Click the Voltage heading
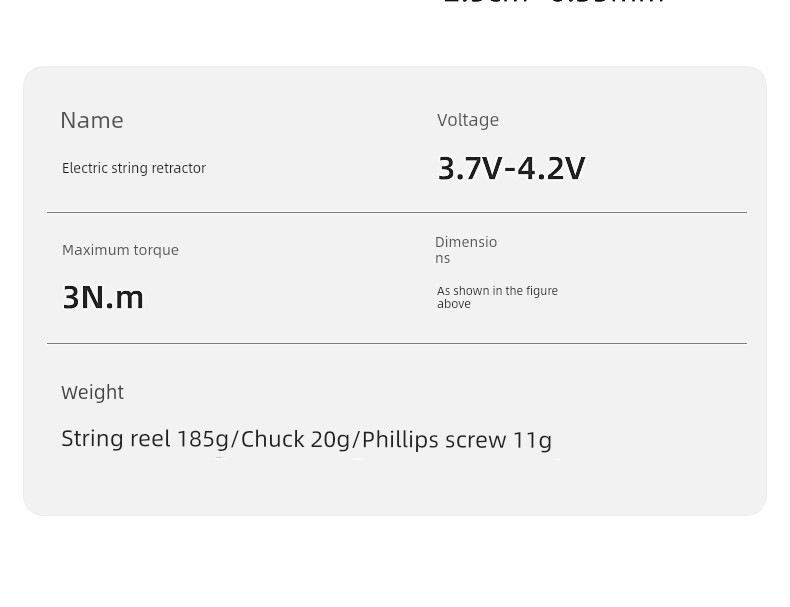790x607 pixels. point(468,120)
